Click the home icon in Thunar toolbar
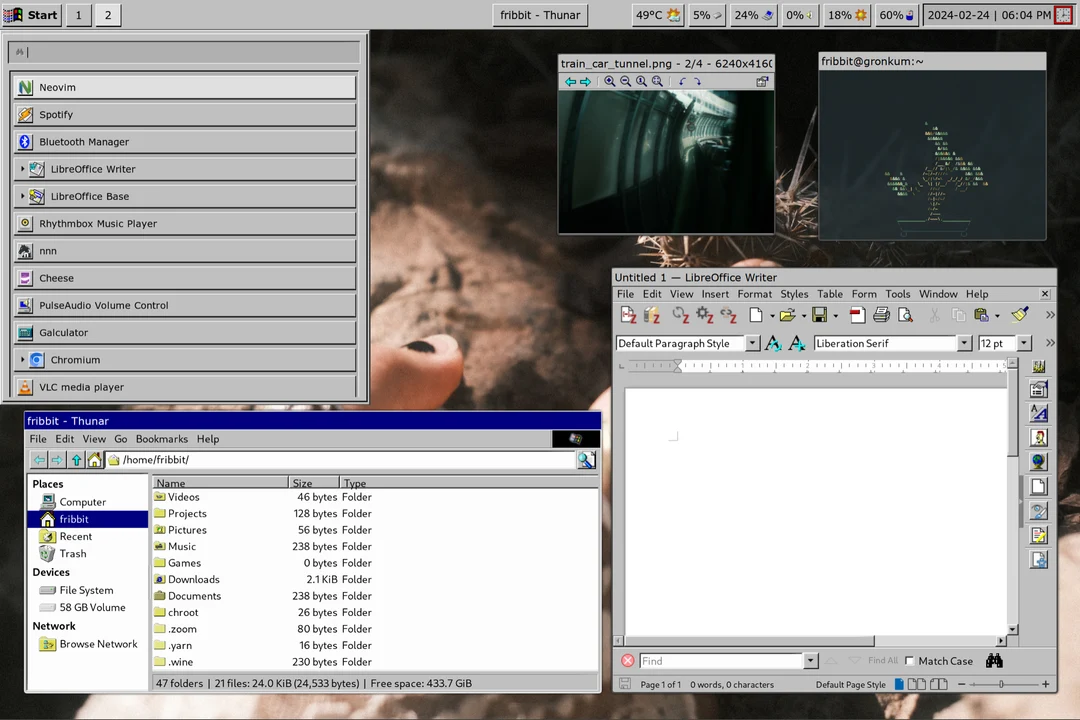 coord(94,460)
